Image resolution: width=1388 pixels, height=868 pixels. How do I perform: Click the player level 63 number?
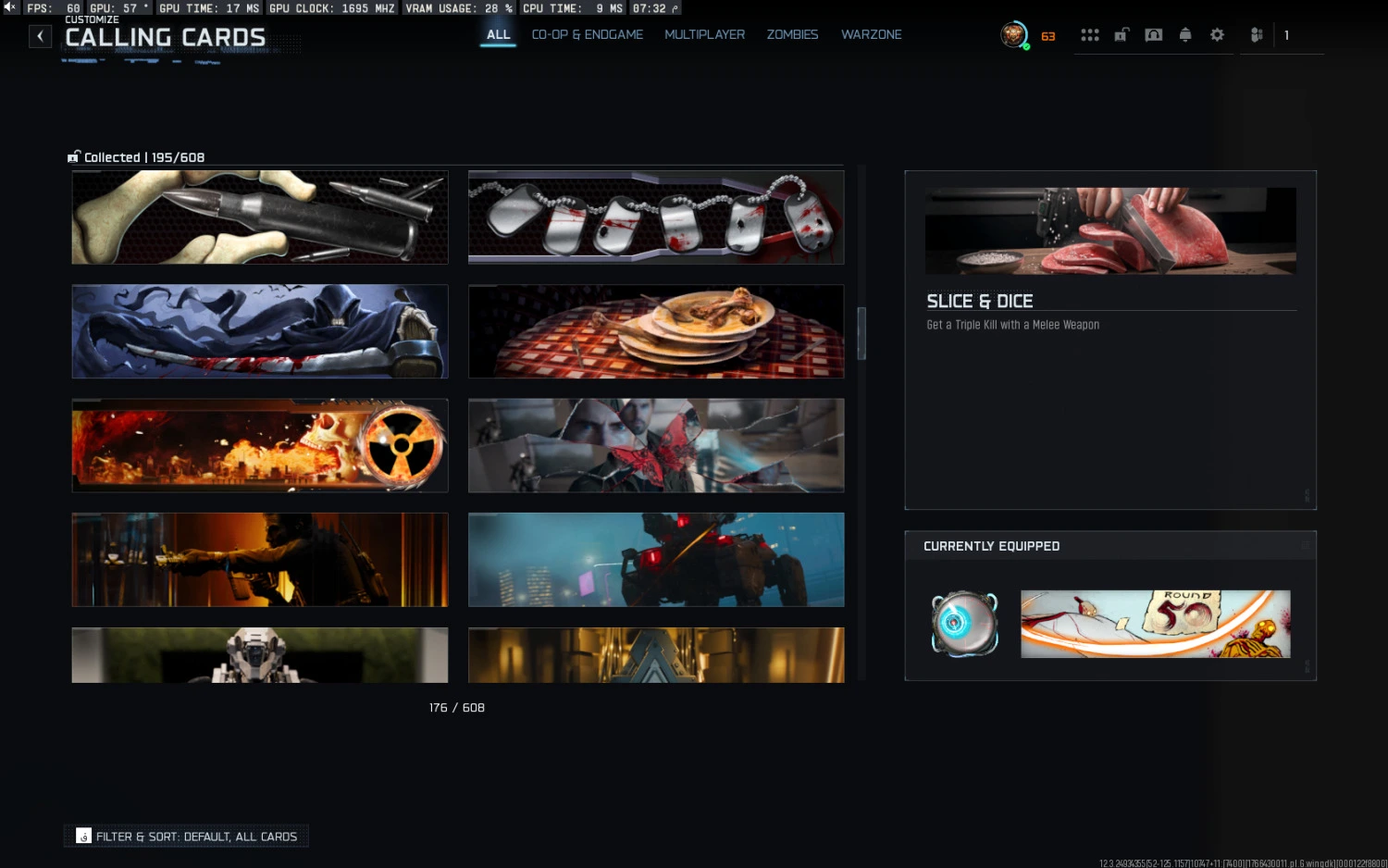pyautogui.click(x=1047, y=37)
